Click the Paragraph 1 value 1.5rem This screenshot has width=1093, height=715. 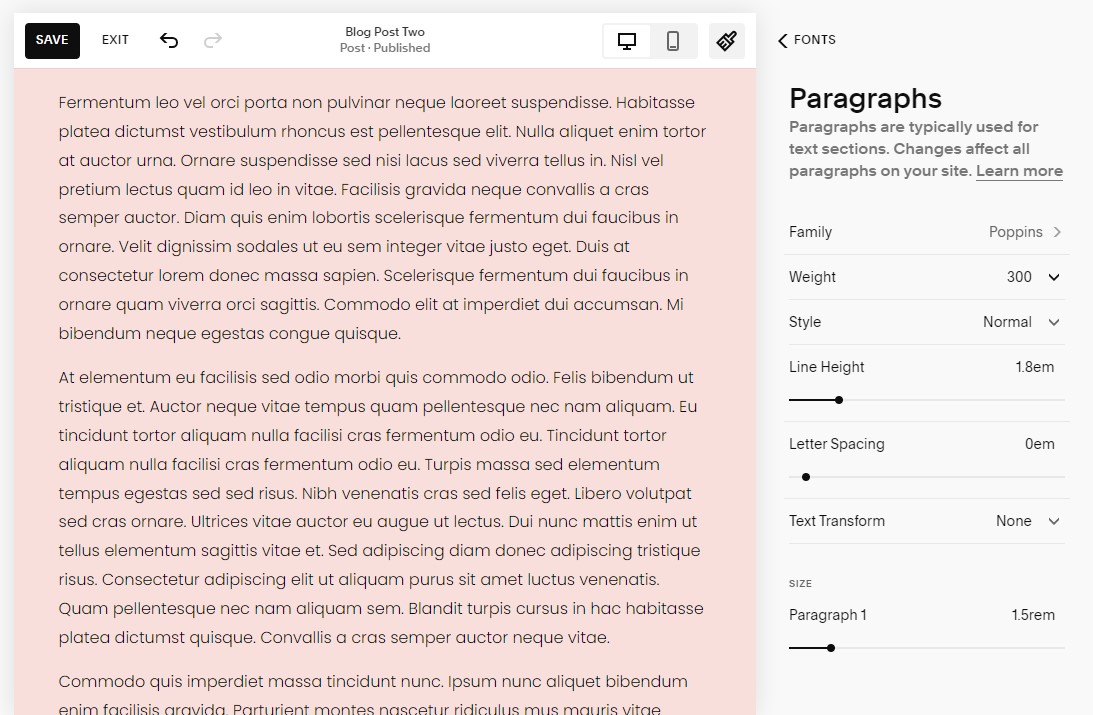pyautogui.click(x=1033, y=615)
